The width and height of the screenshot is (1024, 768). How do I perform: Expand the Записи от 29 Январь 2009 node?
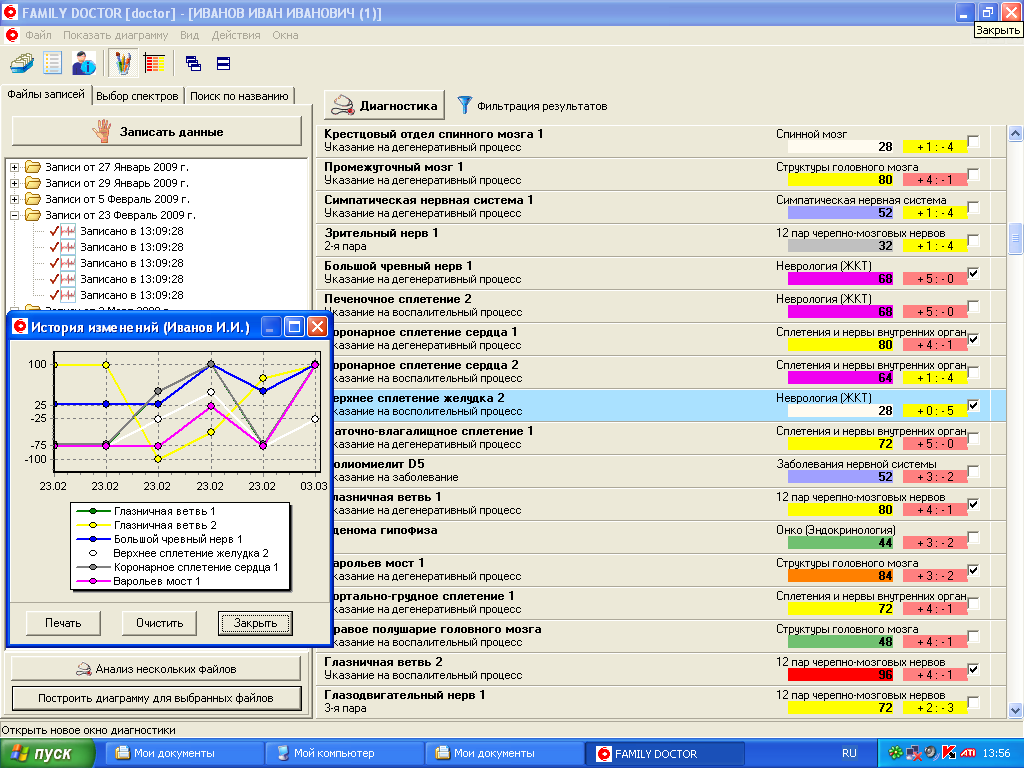(x=14, y=184)
